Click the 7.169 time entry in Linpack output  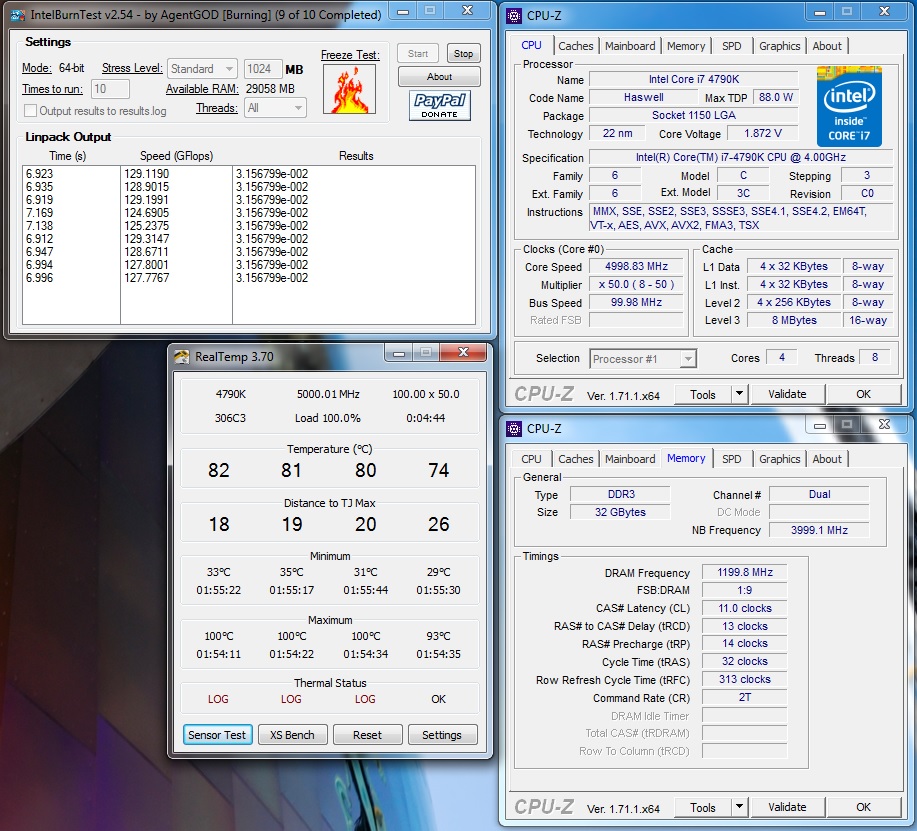[x=39, y=213]
